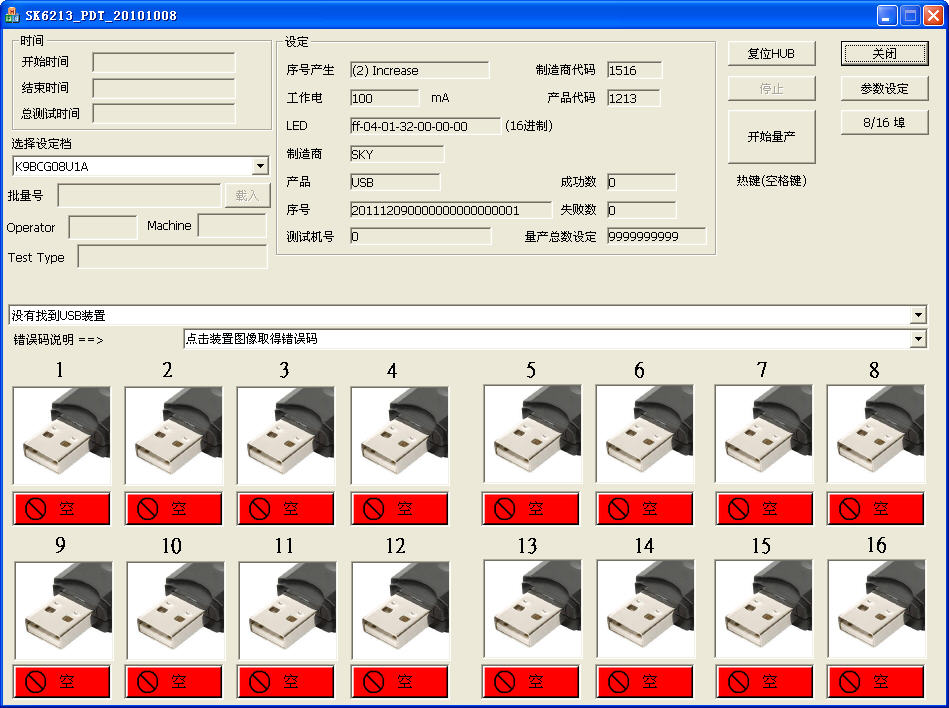This screenshot has height=708, width=949.
Task: Select the USB drive icon numbered 9
Action: (x=63, y=611)
